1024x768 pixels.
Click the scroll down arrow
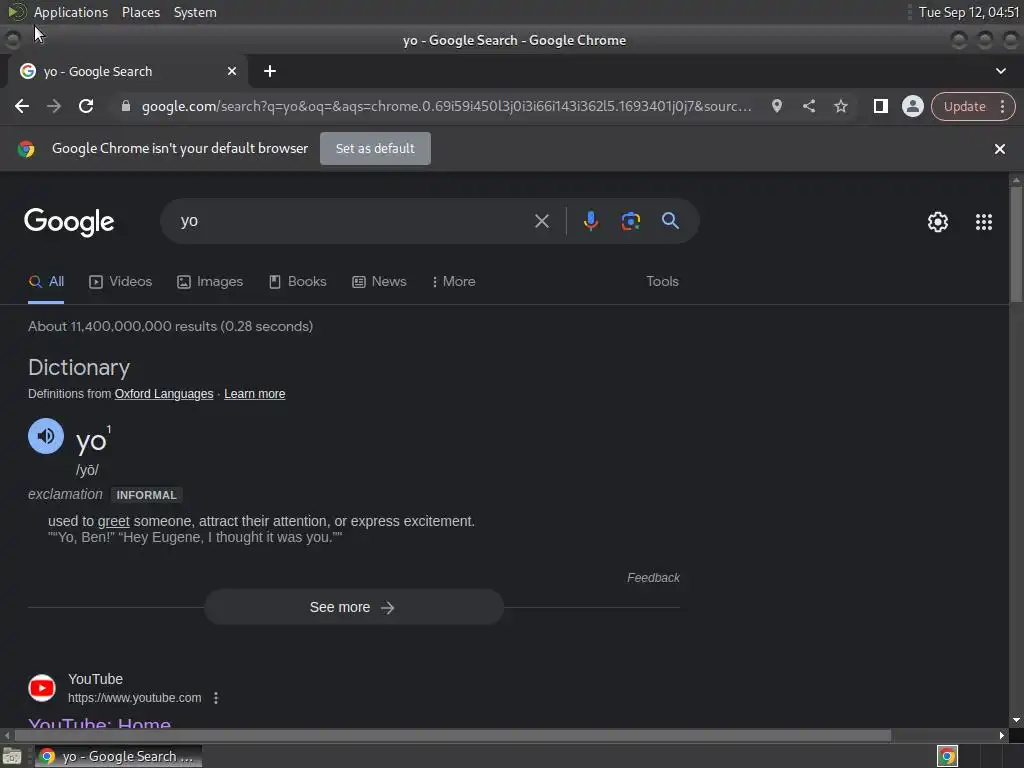[1016, 720]
